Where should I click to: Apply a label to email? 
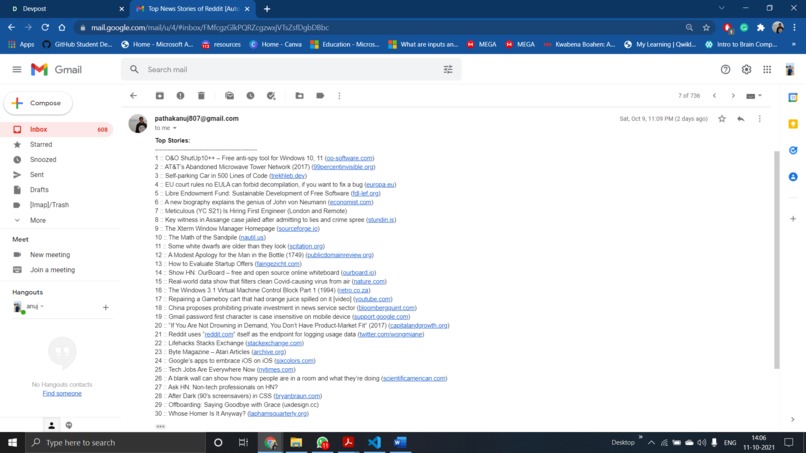pyautogui.click(x=320, y=96)
